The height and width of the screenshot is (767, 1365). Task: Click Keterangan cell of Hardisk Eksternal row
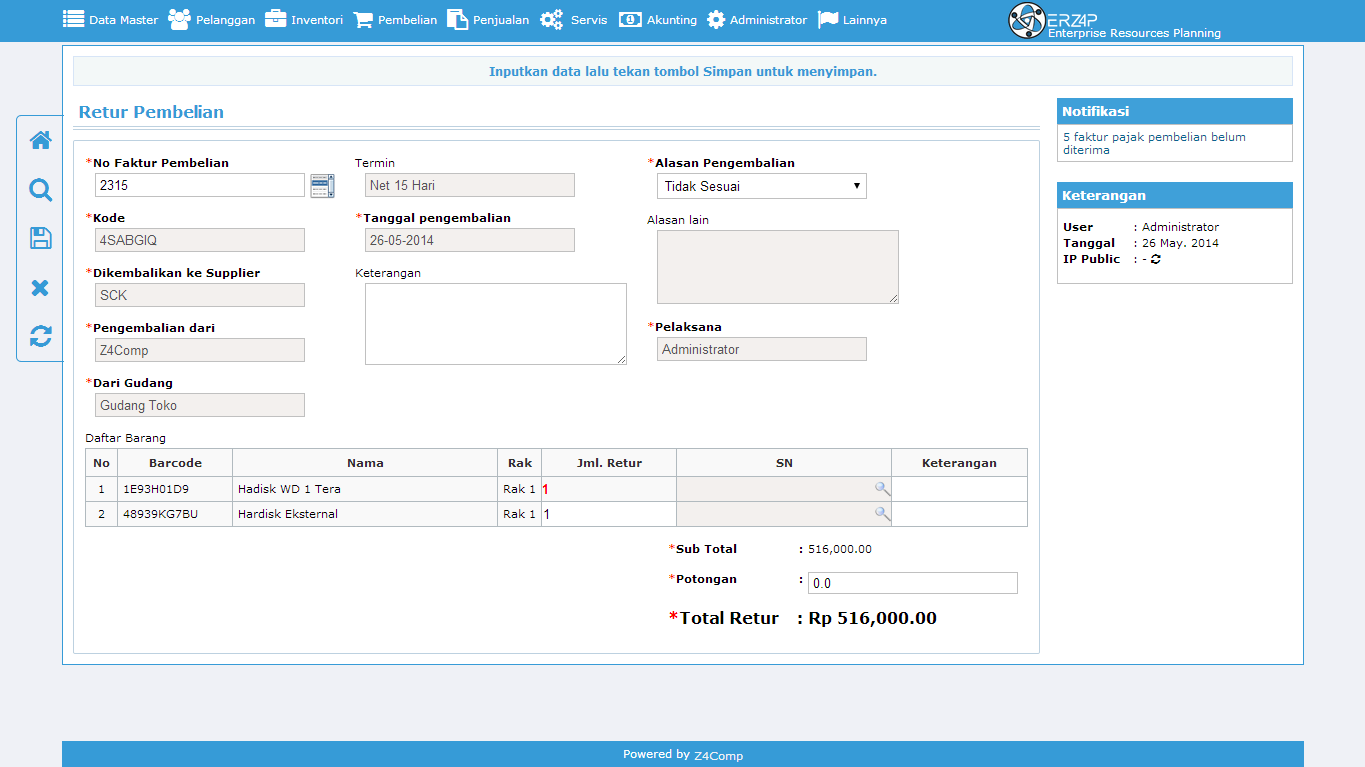(x=959, y=514)
